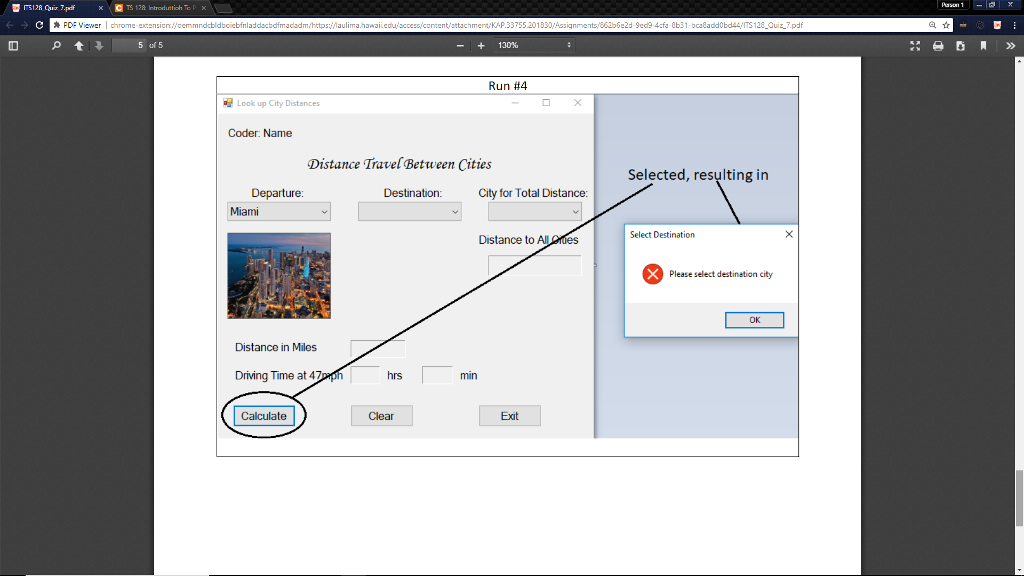The width and height of the screenshot is (1024, 576).
Task: Open the find-in-document search tool
Action: tap(56, 46)
